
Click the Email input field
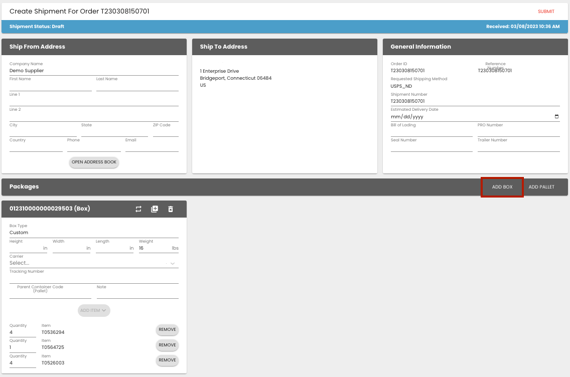pyautogui.click(x=152, y=147)
